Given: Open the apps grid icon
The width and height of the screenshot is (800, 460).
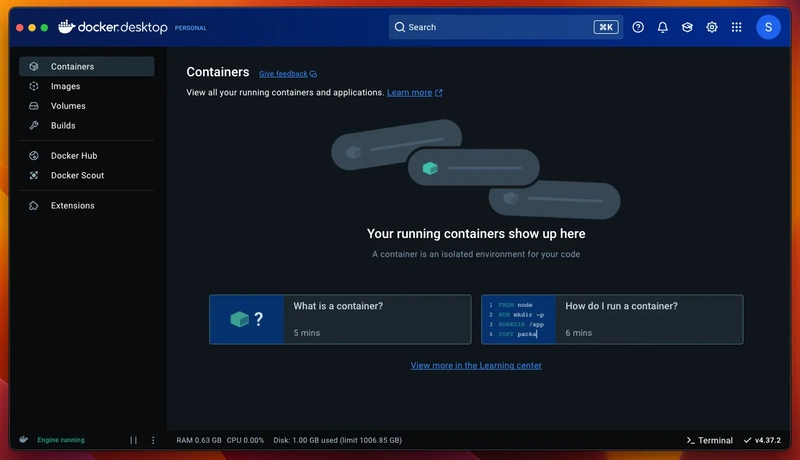Looking at the screenshot, I should (736, 27).
